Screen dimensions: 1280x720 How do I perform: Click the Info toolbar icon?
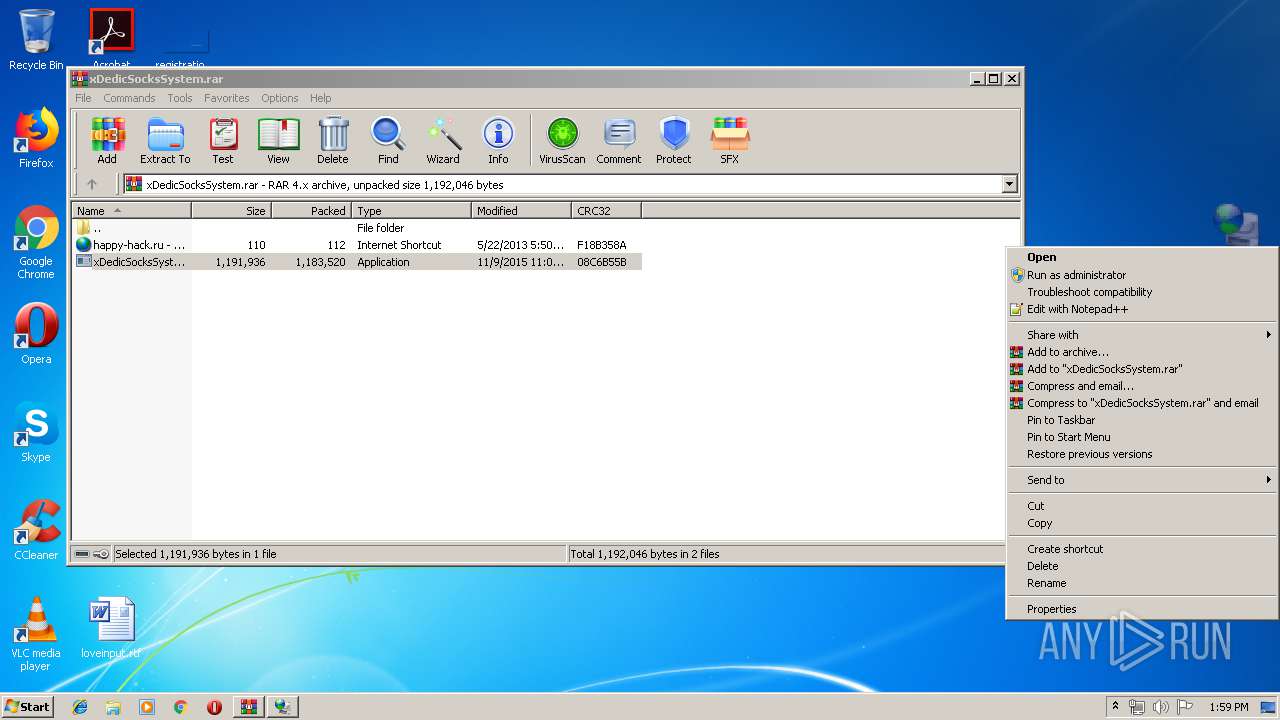point(498,140)
